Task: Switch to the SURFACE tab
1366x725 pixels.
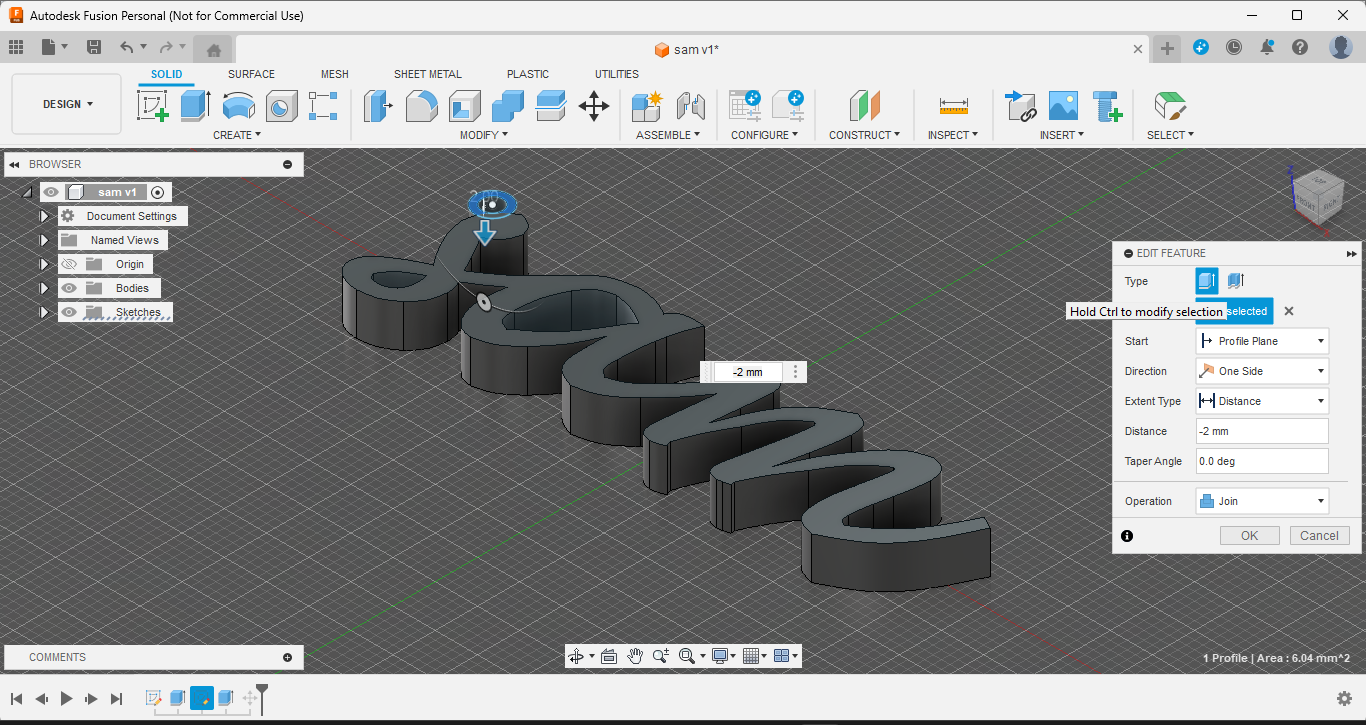Action: (x=251, y=74)
